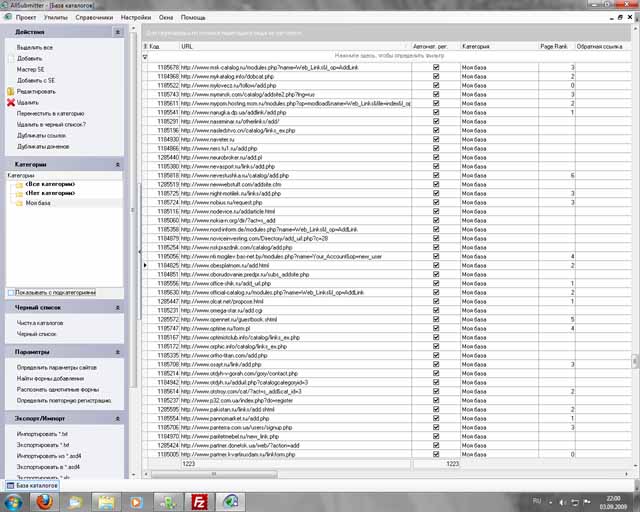Click the Редактировать folder icon
Viewport: 640px width, 512px height.
coord(11,91)
